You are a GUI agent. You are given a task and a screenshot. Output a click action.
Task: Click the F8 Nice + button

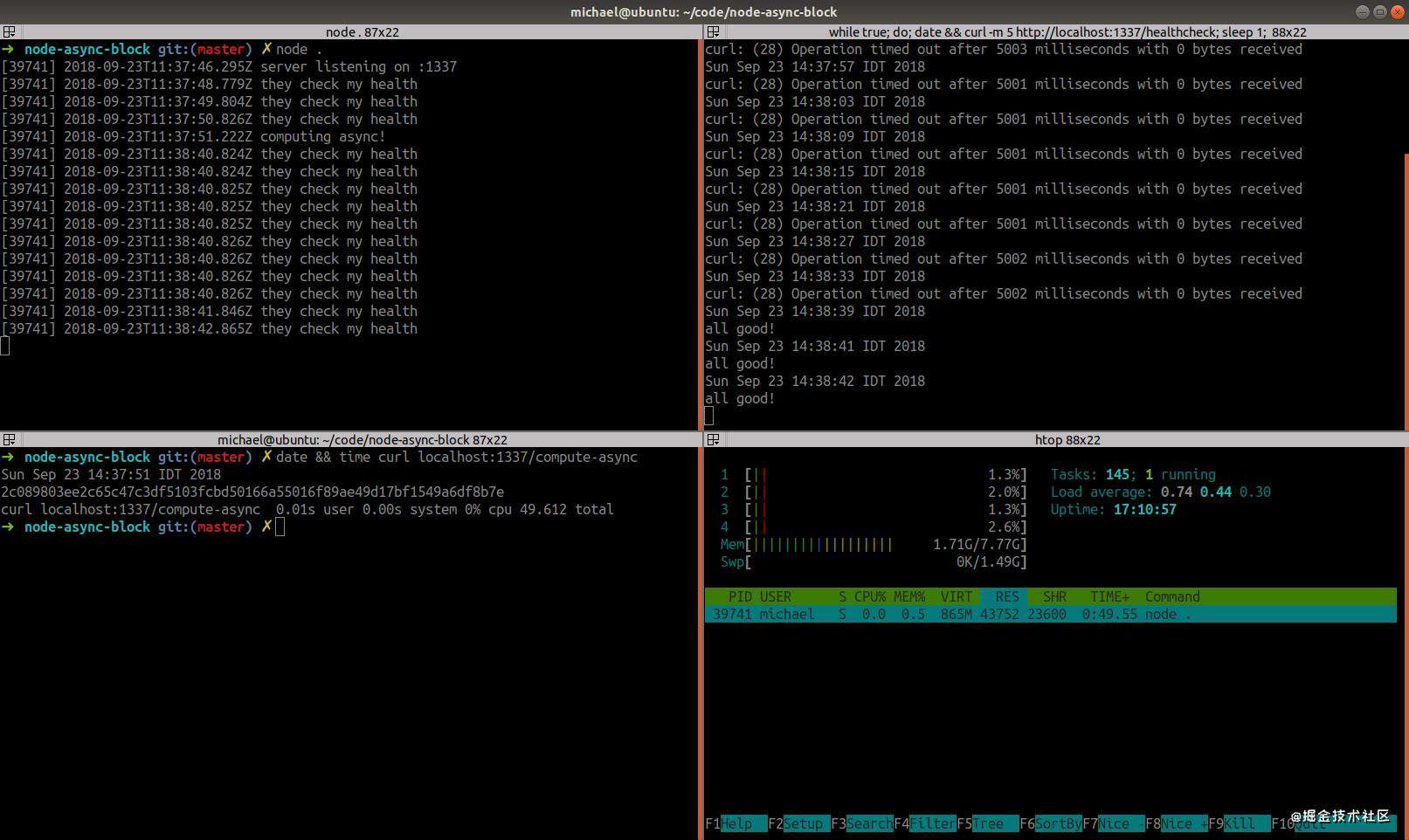(1177, 823)
